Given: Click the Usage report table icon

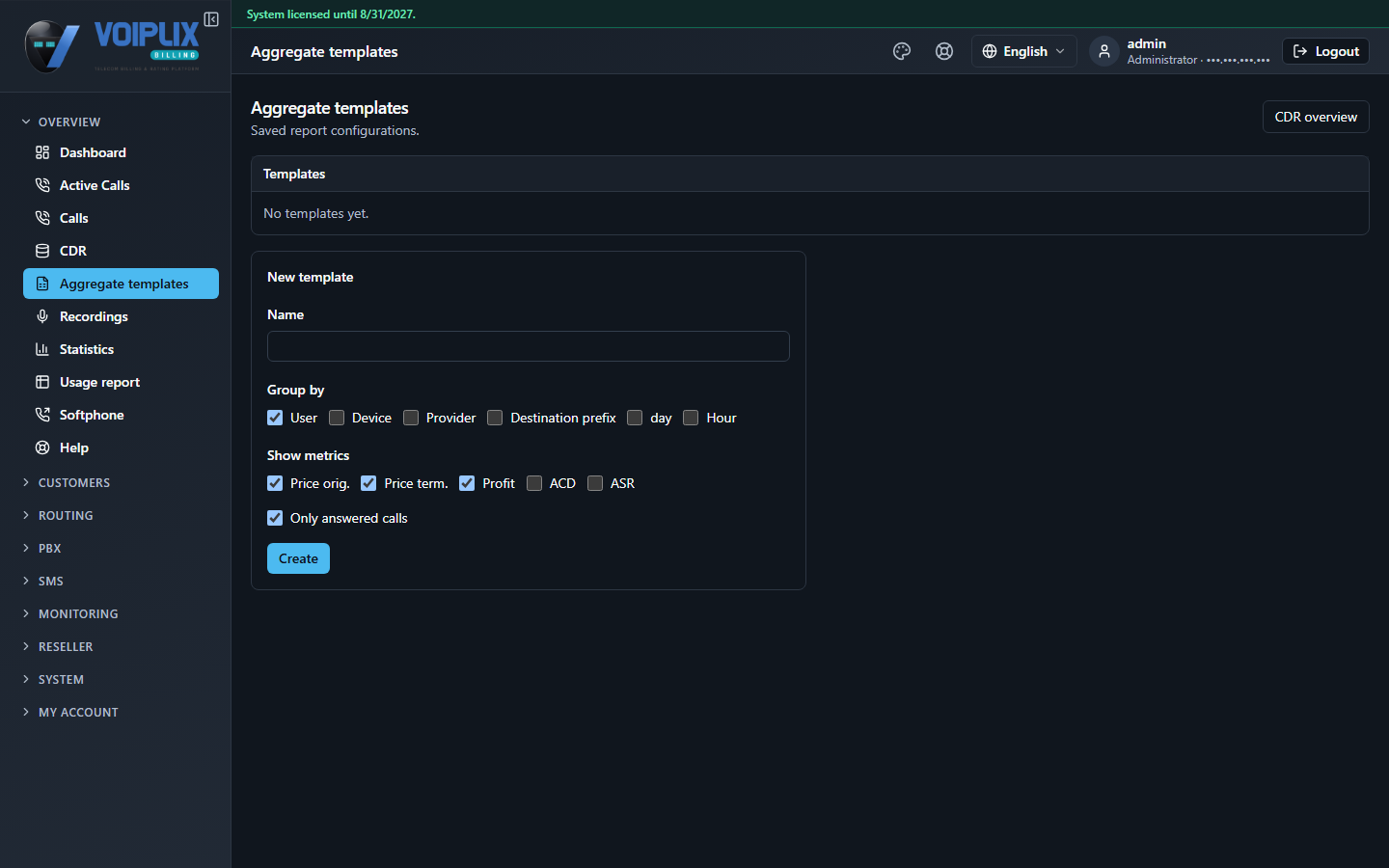Looking at the screenshot, I should pos(42,382).
